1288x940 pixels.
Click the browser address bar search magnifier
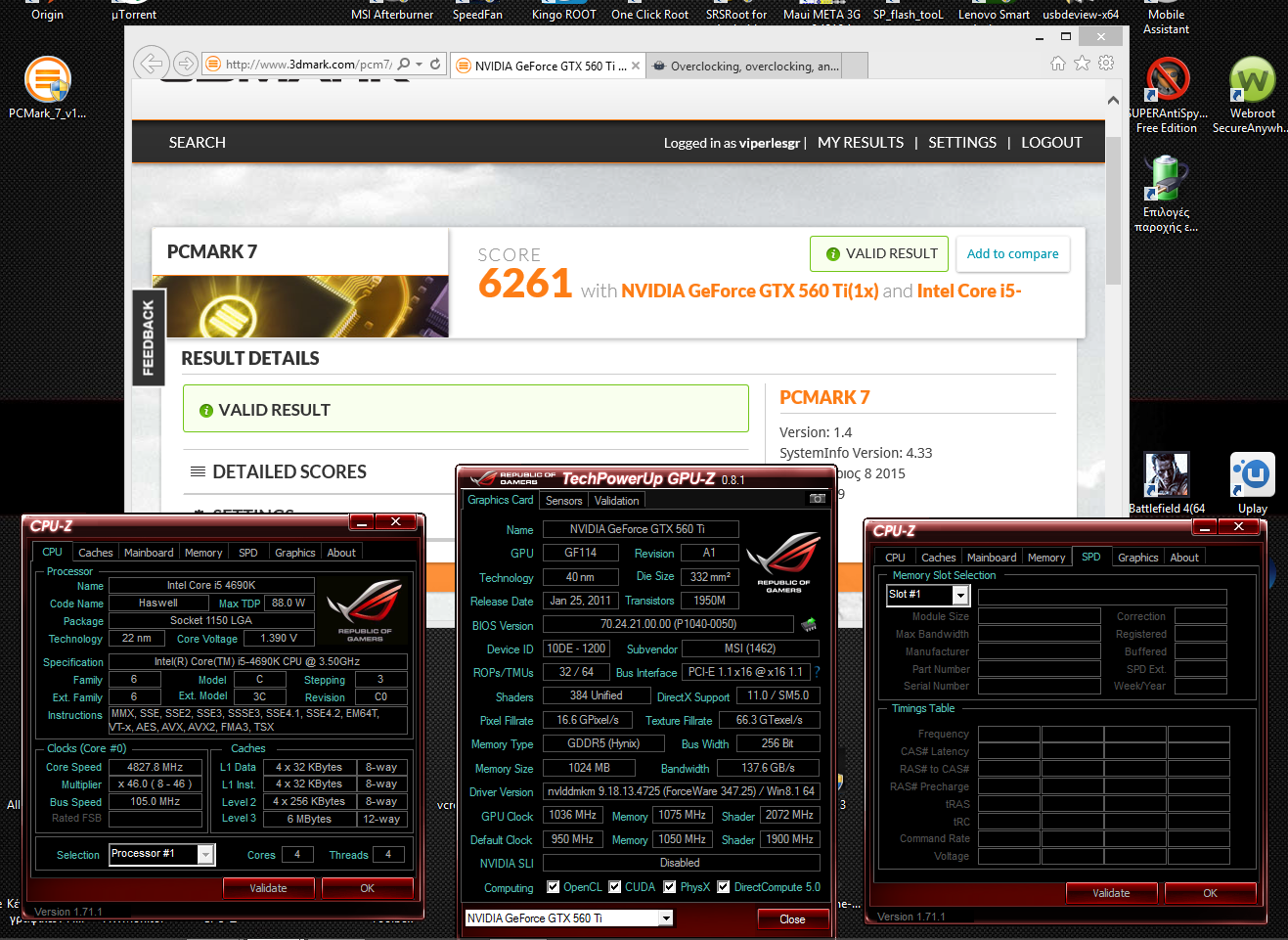404,65
